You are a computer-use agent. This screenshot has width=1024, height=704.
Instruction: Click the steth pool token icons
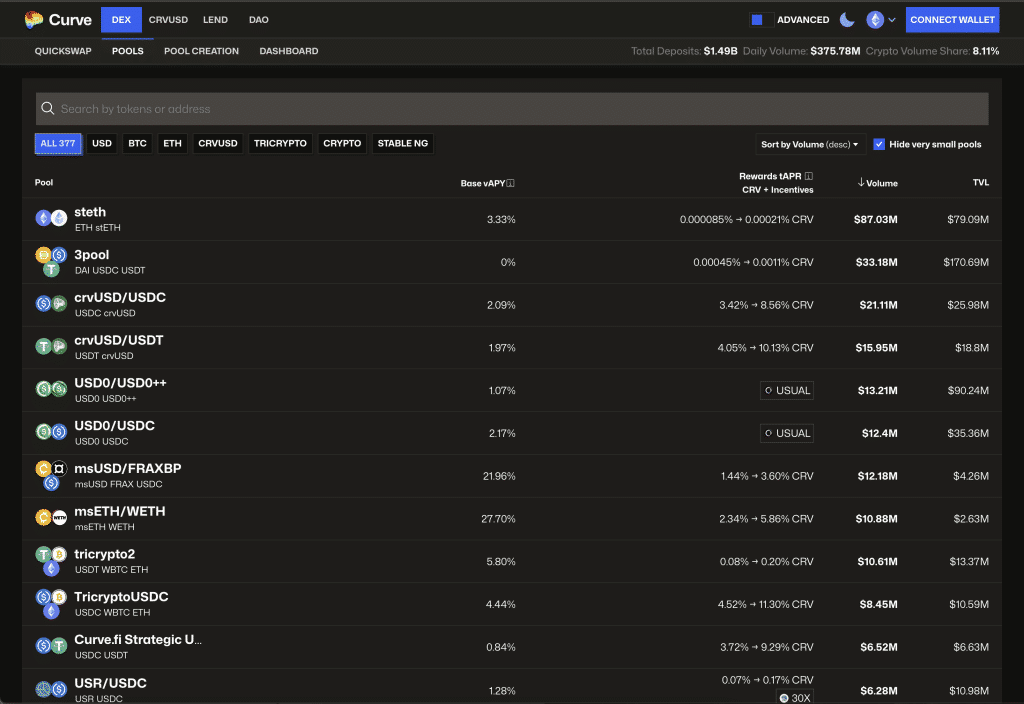point(50,218)
